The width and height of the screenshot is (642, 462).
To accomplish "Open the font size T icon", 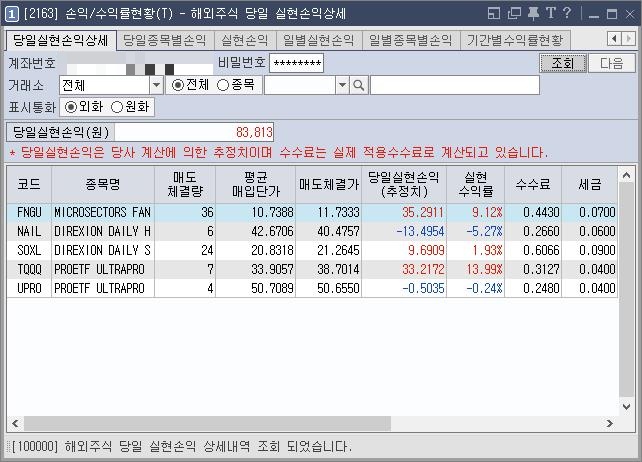I will [551, 14].
